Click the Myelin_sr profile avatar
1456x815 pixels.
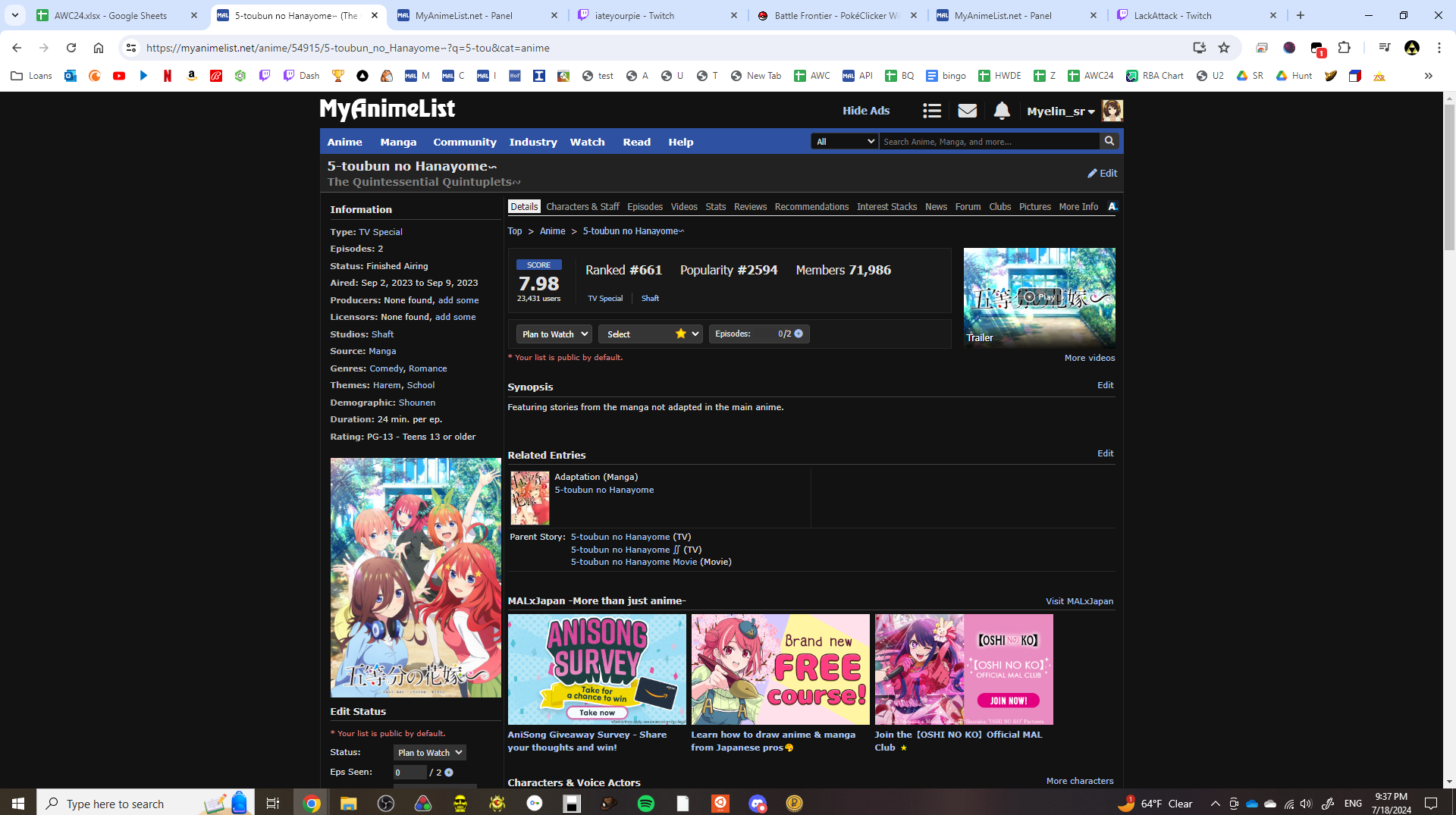1112,111
